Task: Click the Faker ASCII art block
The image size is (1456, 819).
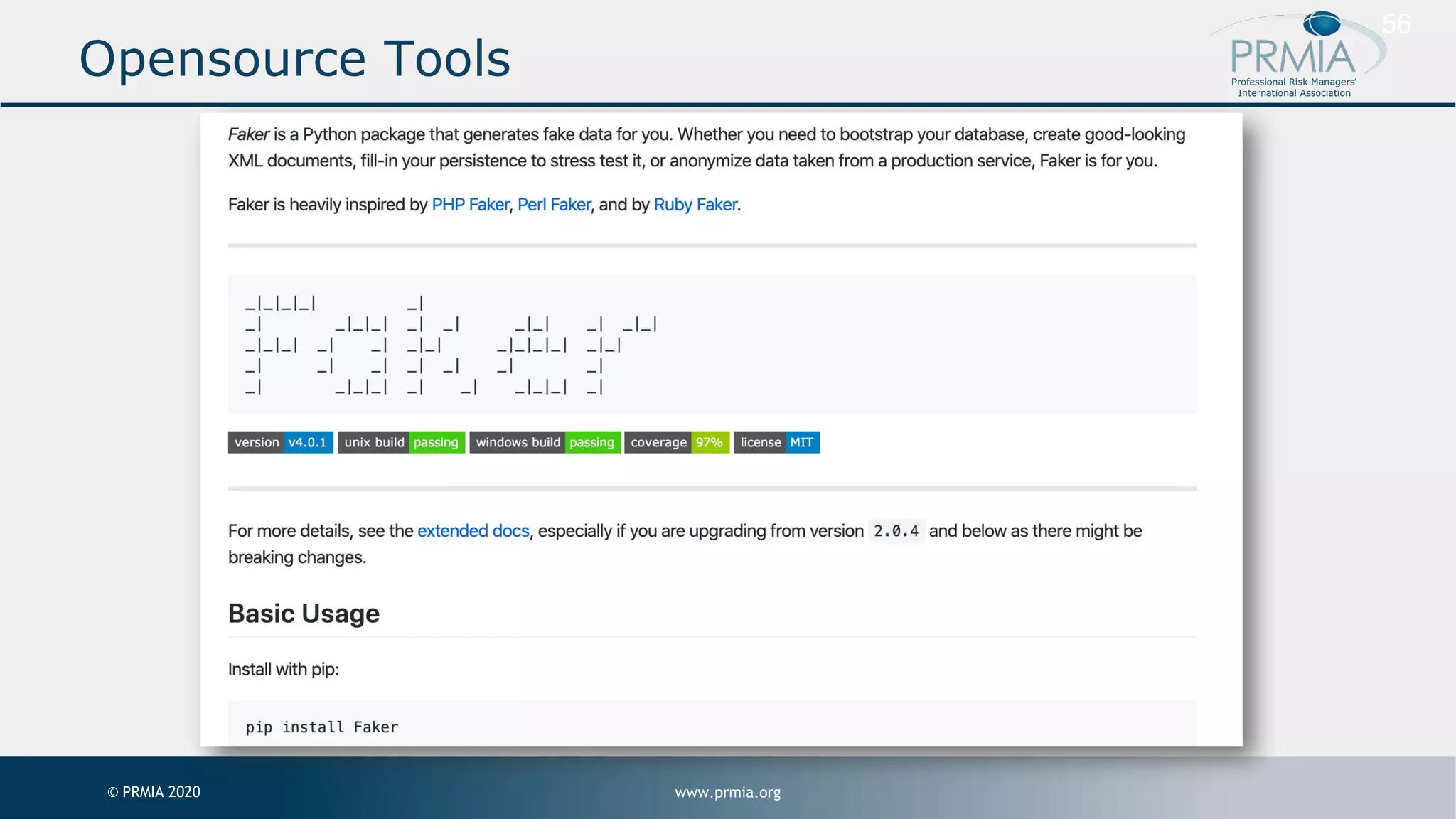Action: 451,346
